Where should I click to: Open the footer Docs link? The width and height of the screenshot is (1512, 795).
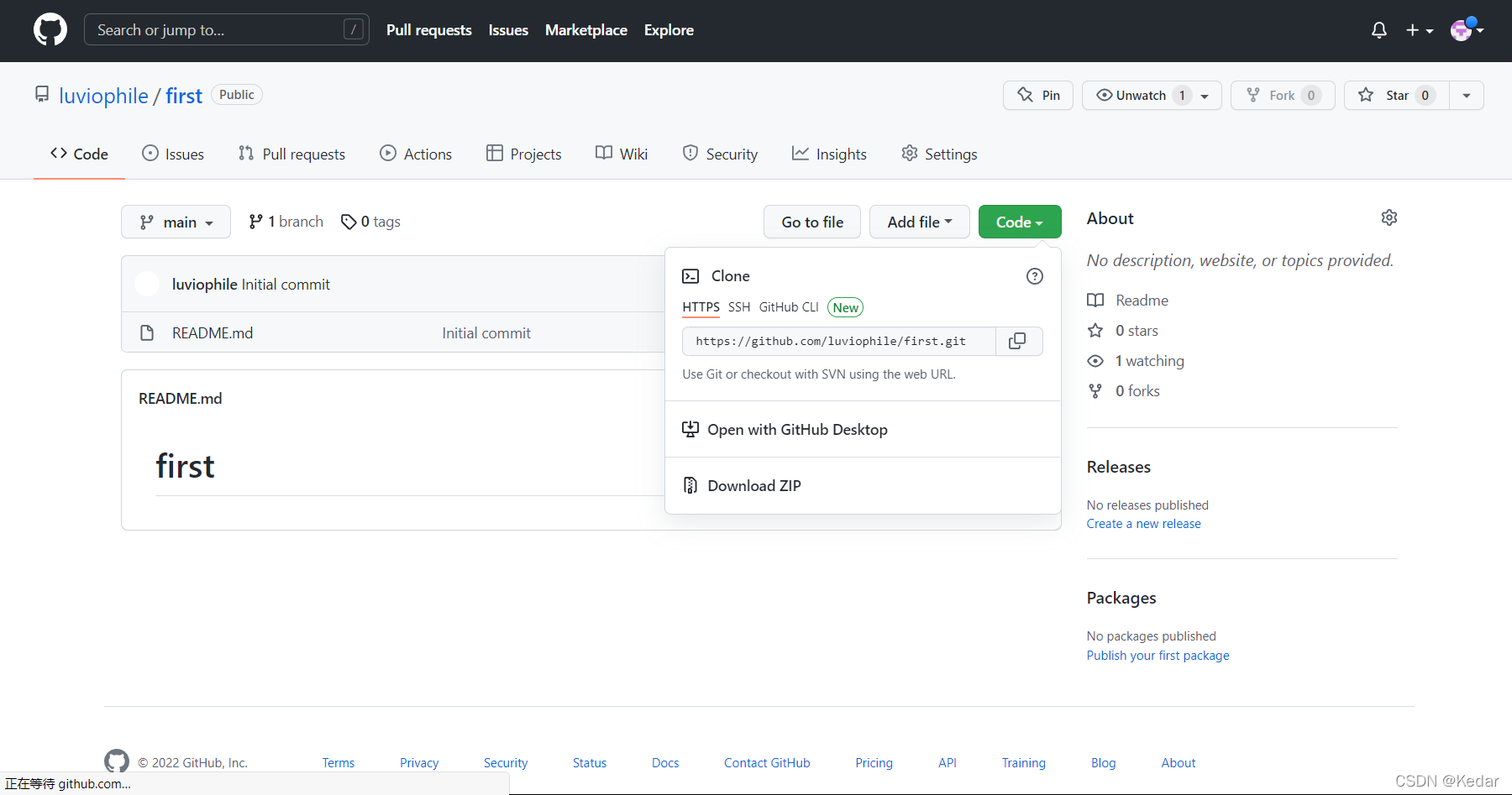coord(665,763)
